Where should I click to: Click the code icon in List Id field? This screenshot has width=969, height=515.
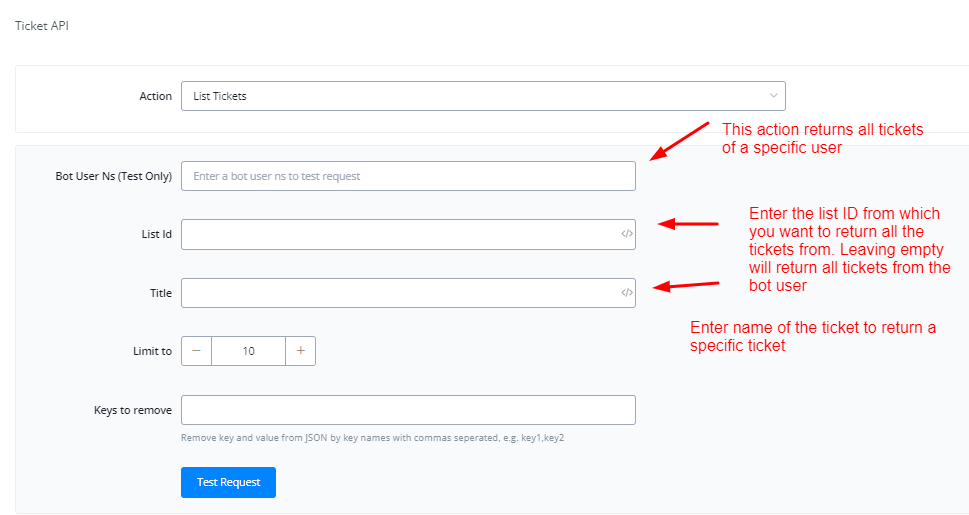coord(627,234)
